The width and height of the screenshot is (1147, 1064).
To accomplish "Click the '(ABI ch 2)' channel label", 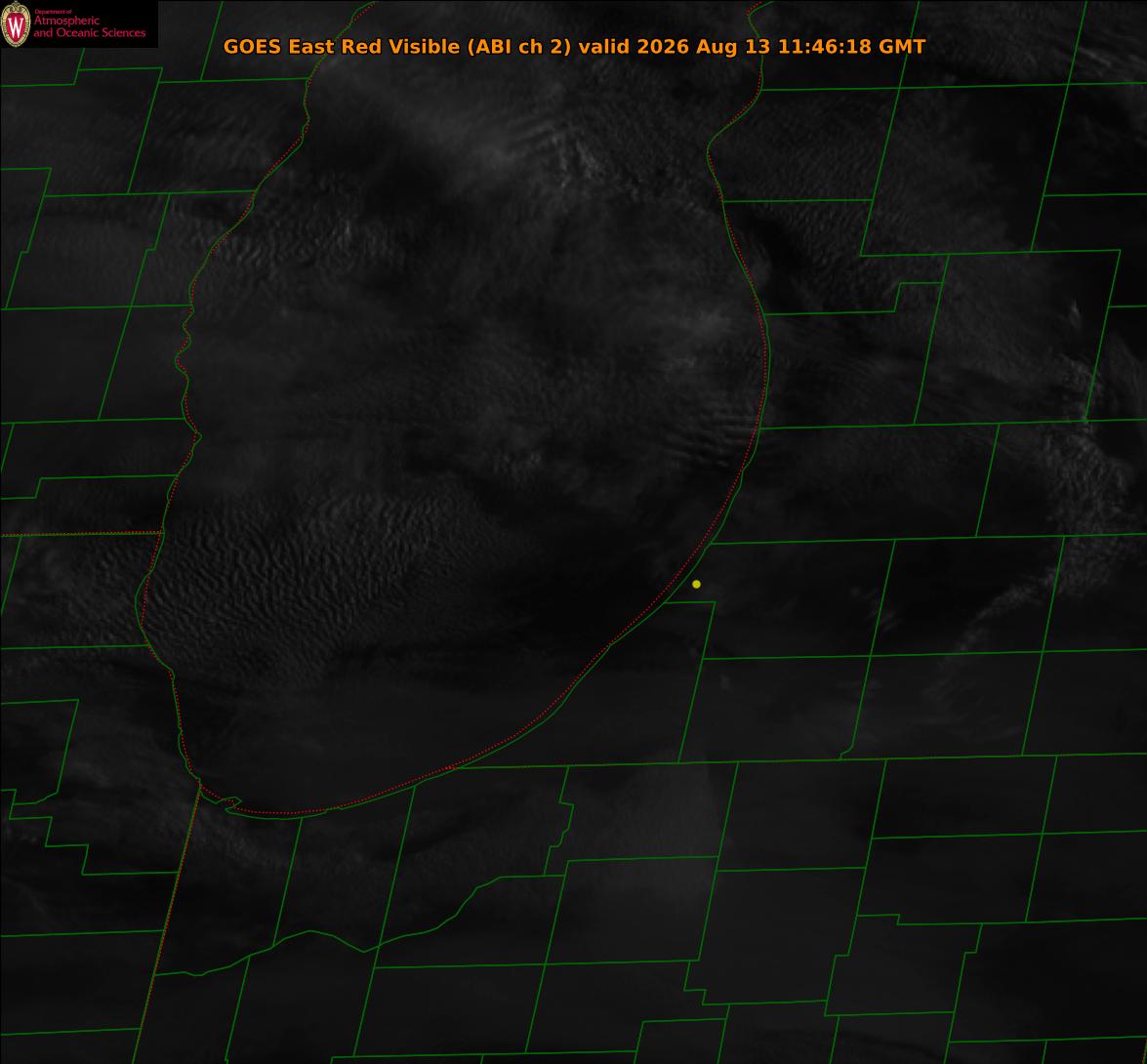I will click(x=519, y=47).
